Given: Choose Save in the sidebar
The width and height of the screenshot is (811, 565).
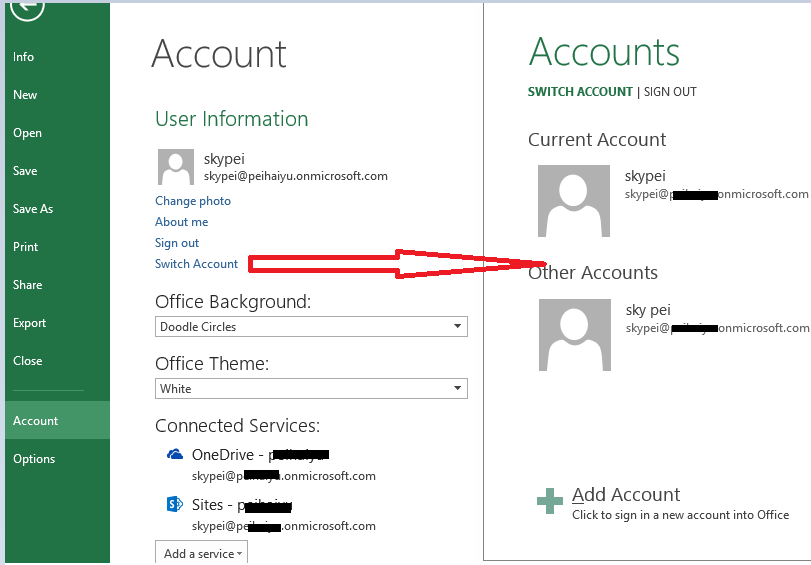Looking at the screenshot, I should point(57,171).
